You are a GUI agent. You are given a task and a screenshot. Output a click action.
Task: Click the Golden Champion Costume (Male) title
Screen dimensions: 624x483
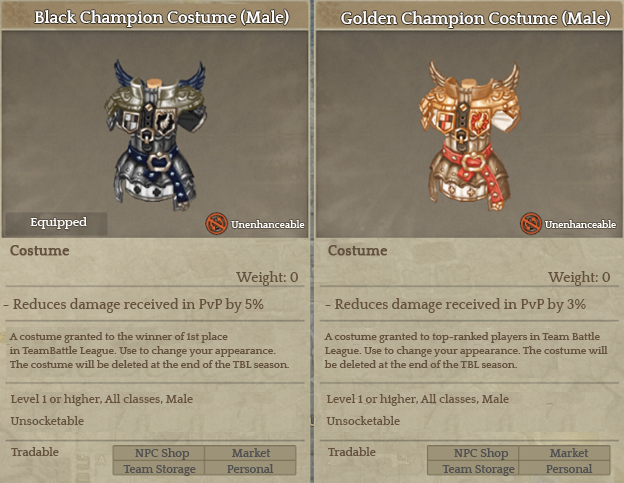tap(476, 18)
